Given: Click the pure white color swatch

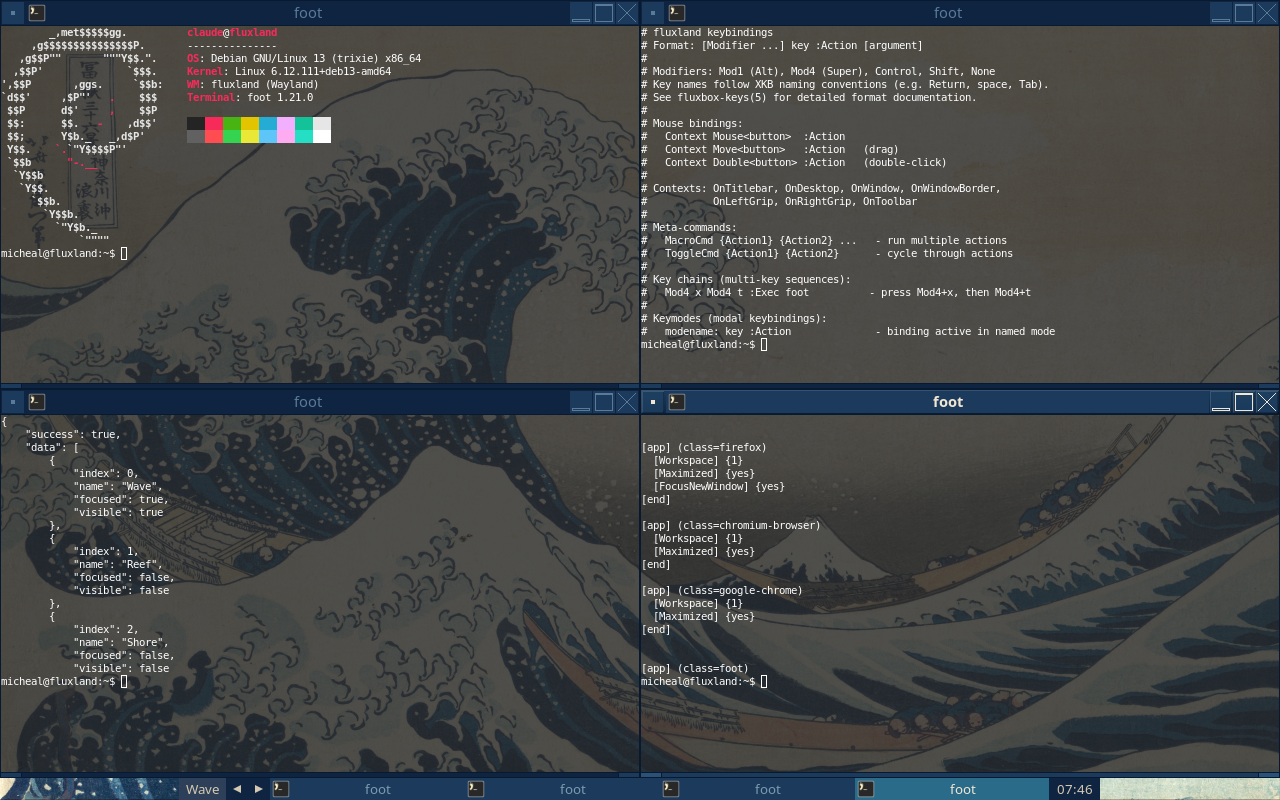Looking at the screenshot, I should (x=322, y=136).
